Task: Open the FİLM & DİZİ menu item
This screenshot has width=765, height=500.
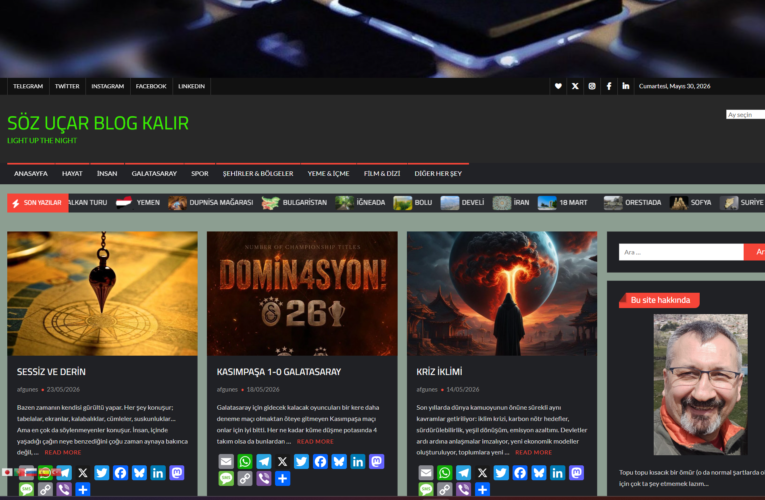Action: pos(382,174)
